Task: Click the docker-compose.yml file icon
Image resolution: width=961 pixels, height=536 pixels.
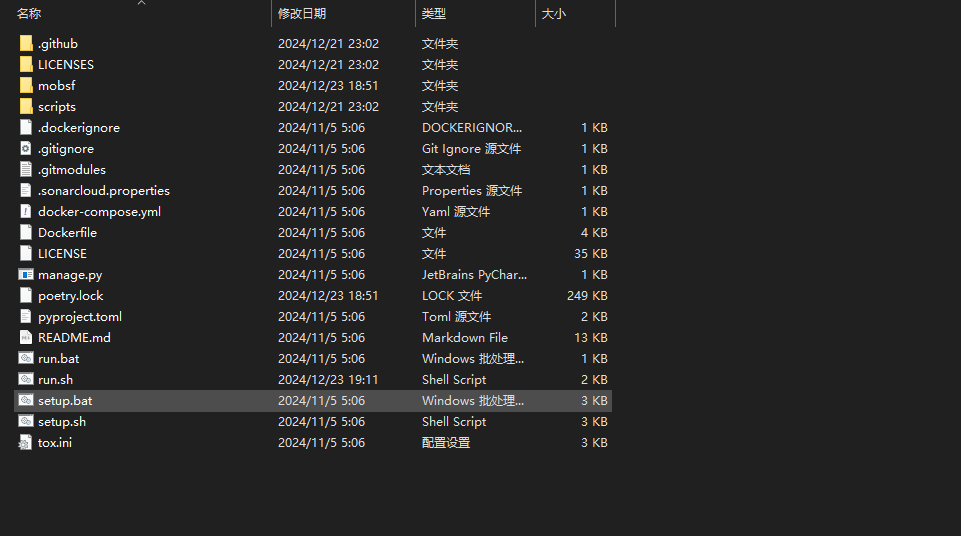Action: [x=26, y=211]
